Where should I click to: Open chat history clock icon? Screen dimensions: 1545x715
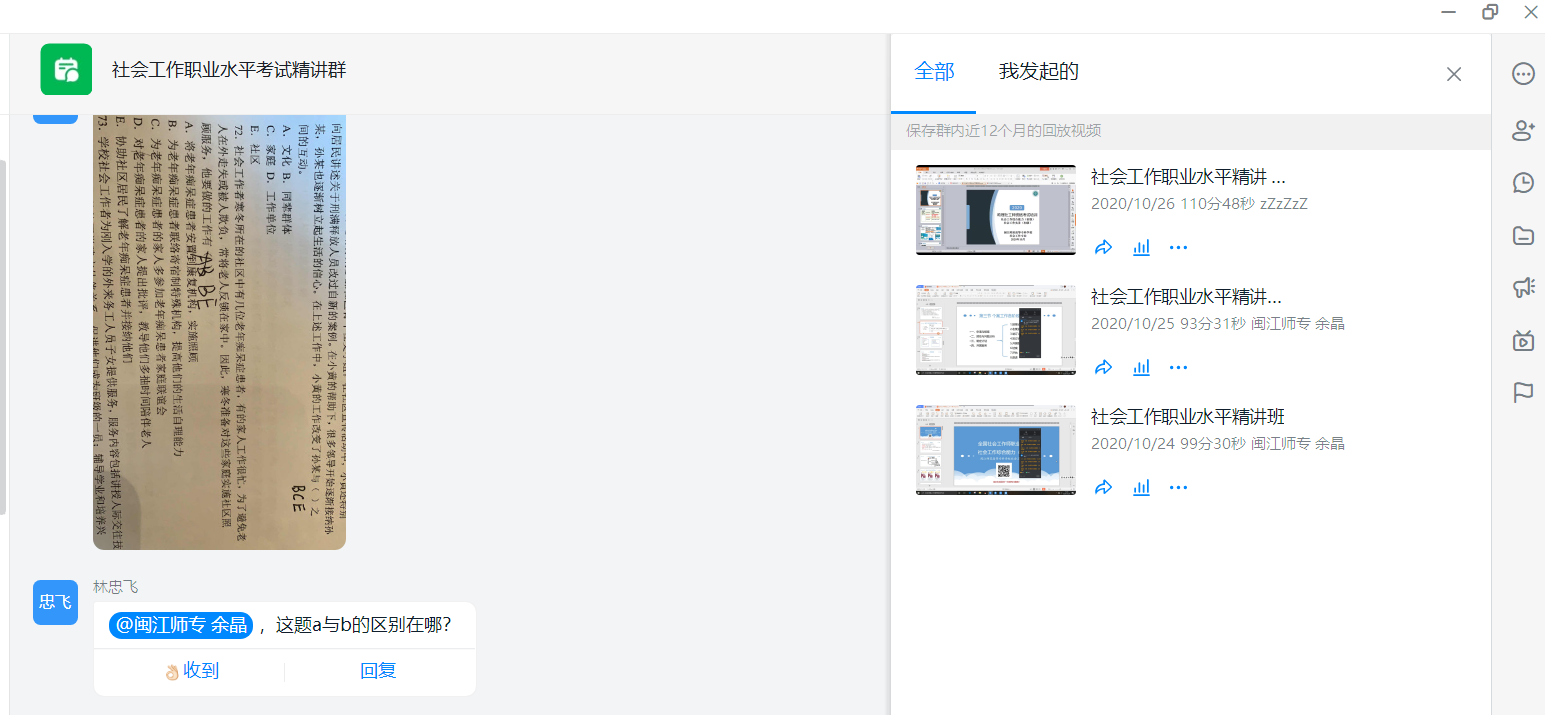[x=1523, y=182]
